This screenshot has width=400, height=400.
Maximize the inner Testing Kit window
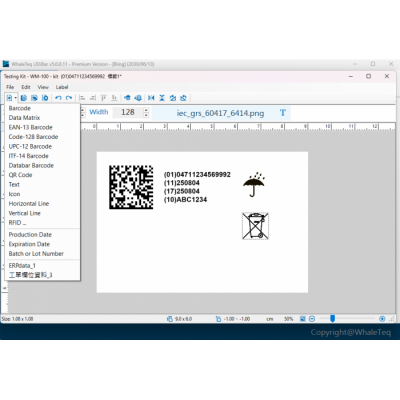[x=369, y=76]
